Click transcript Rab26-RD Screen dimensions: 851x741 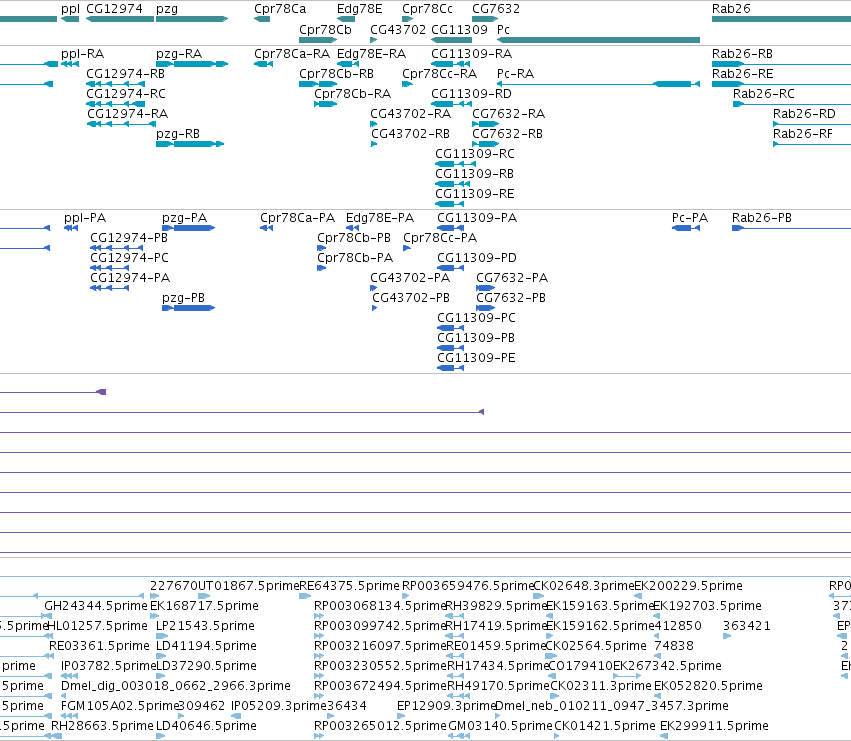tap(804, 114)
